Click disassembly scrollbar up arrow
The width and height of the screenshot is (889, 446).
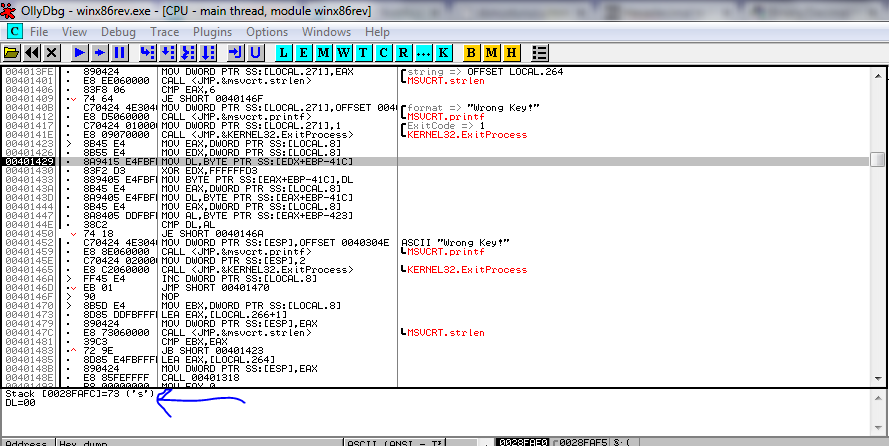[x=877, y=74]
